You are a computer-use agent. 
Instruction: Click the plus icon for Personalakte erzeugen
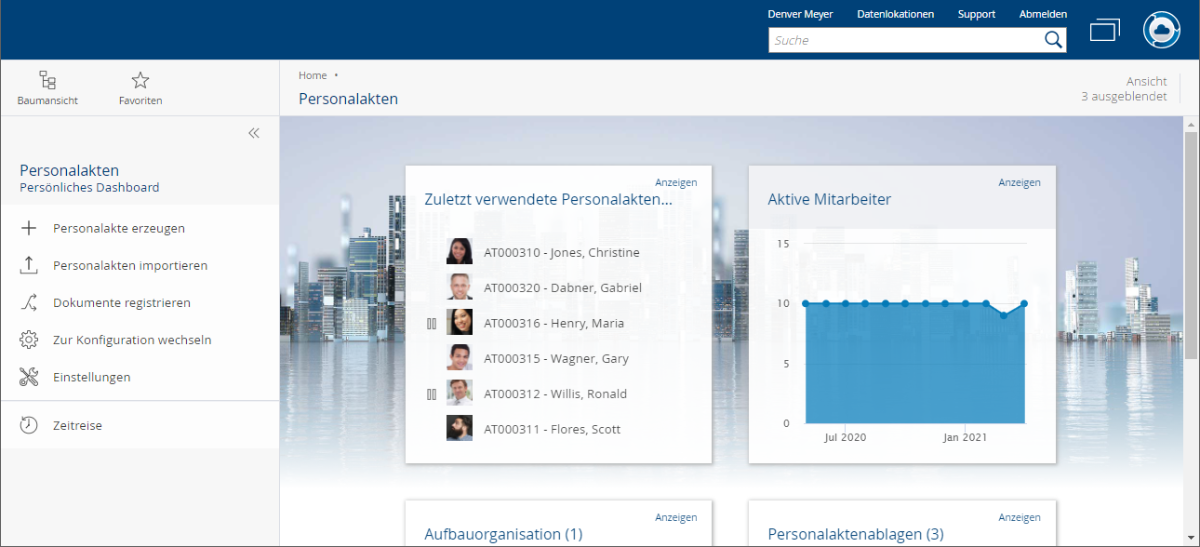pyautogui.click(x=29, y=228)
